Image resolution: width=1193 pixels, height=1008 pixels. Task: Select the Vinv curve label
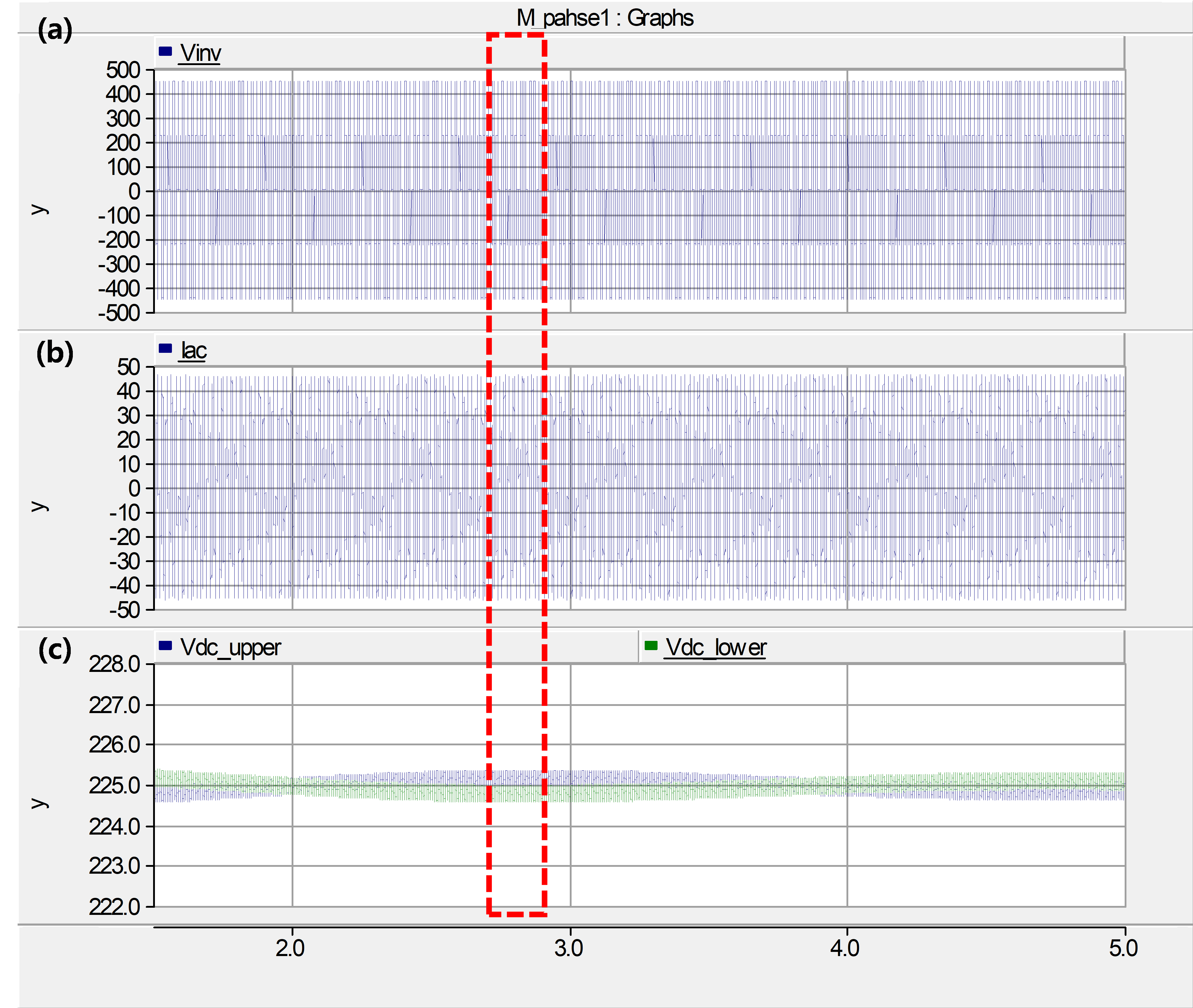(x=200, y=53)
